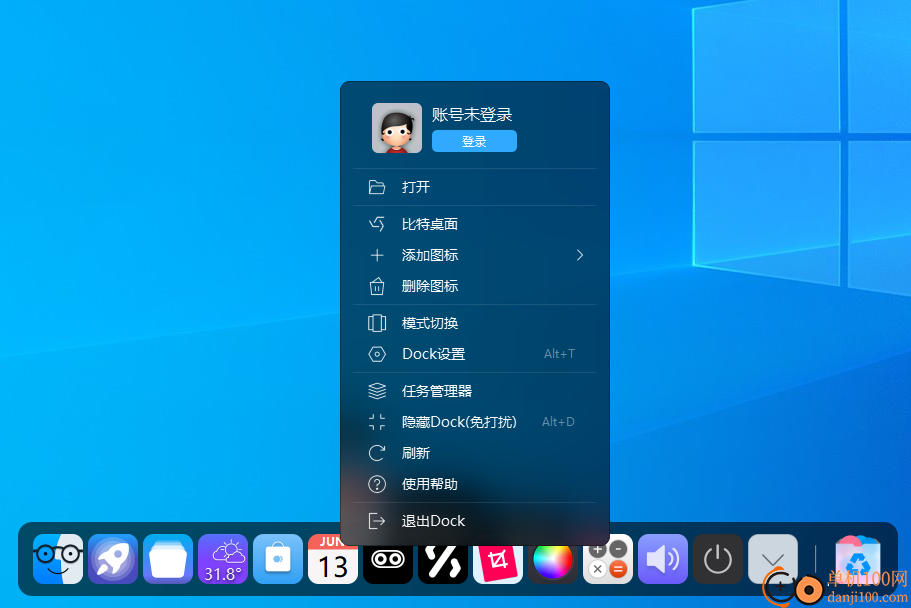Image resolution: width=911 pixels, height=608 pixels.
Task: Click the Alt+T shortcut label
Action: click(559, 354)
